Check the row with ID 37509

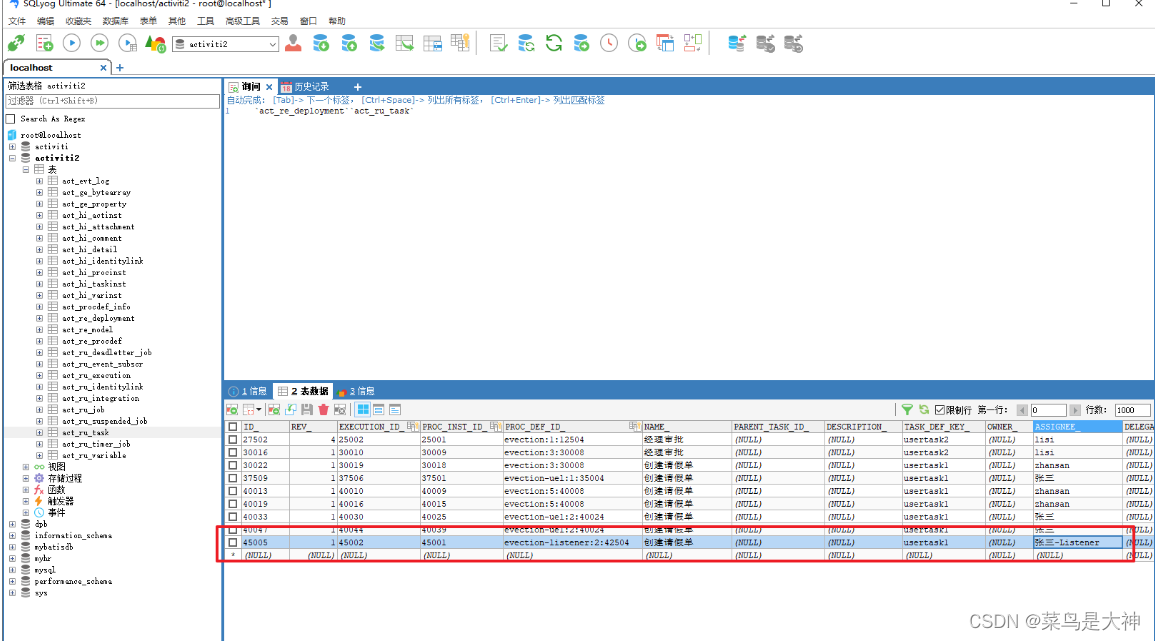(x=233, y=478)
